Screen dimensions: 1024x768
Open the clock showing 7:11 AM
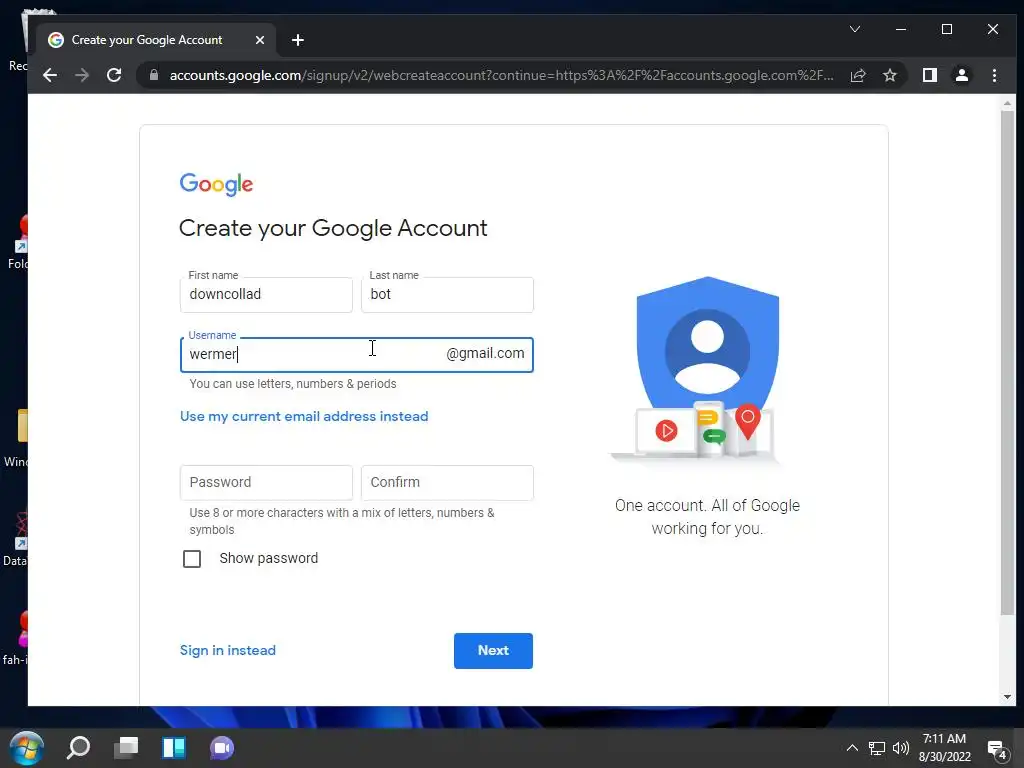point(944,748)
